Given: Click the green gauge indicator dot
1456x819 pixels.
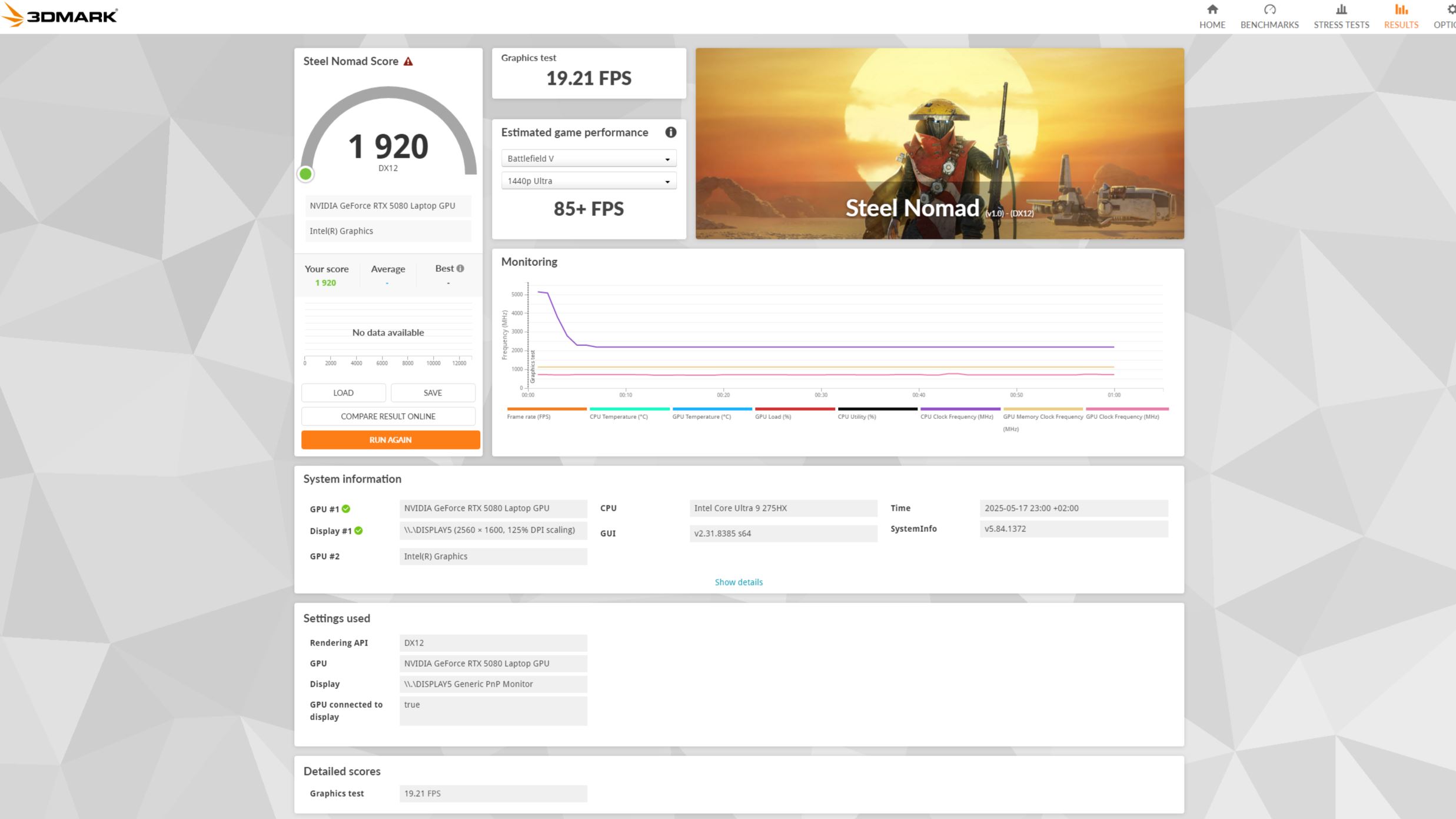Looking at the screenshot, I should tap(305, 174).
